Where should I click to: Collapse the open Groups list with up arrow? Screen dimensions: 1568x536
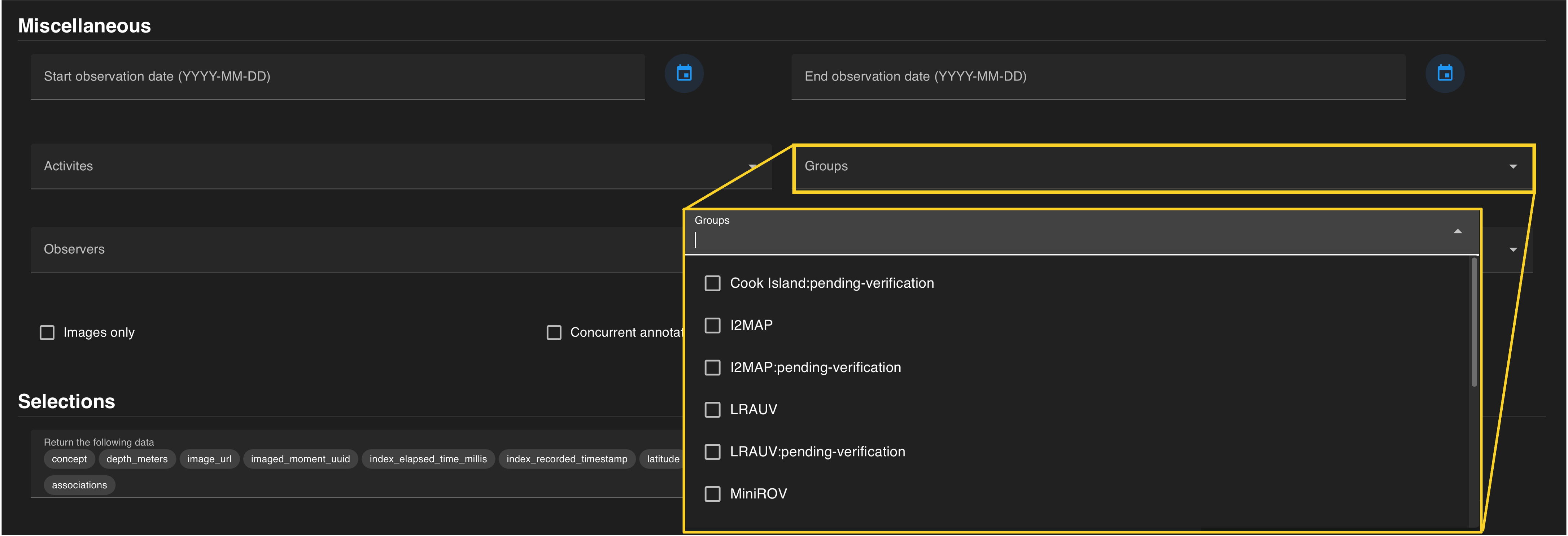point(1457,231)
